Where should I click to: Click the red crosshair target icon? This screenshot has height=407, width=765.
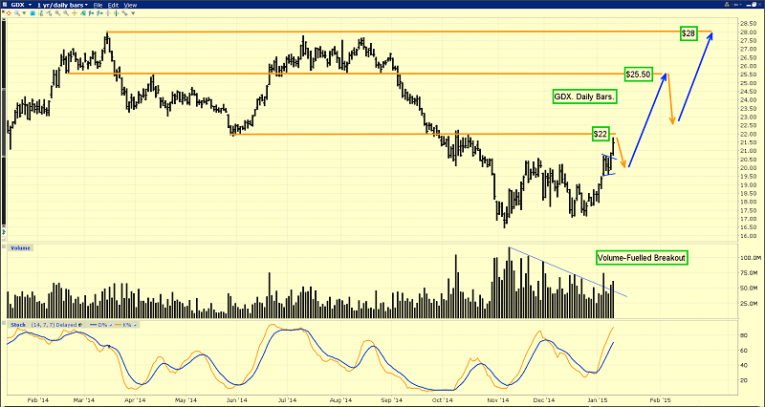[9, 13]
